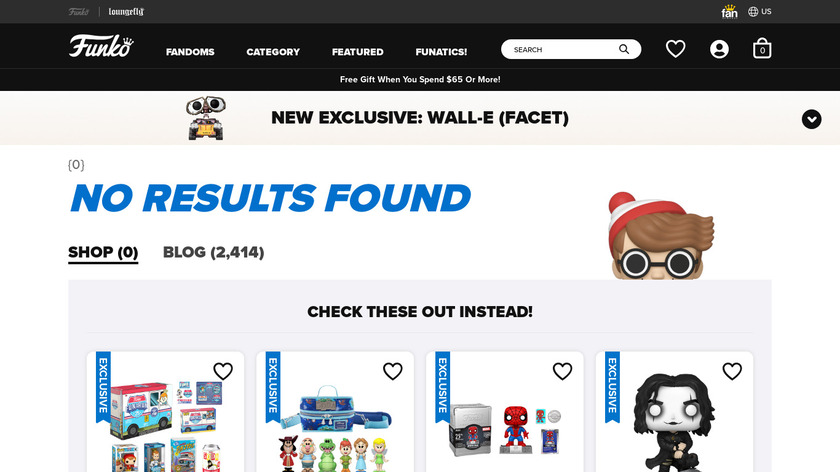Click the Funatics! link
The width and height of the screenshot is (840, 472).
(441, 52)
